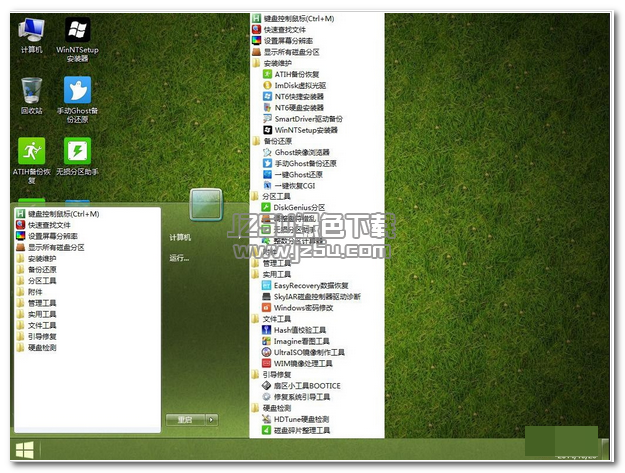Open NT6硬盘安装器 from program list
Image resolution: width=625 pixels, height=473 pixels.
293,108
